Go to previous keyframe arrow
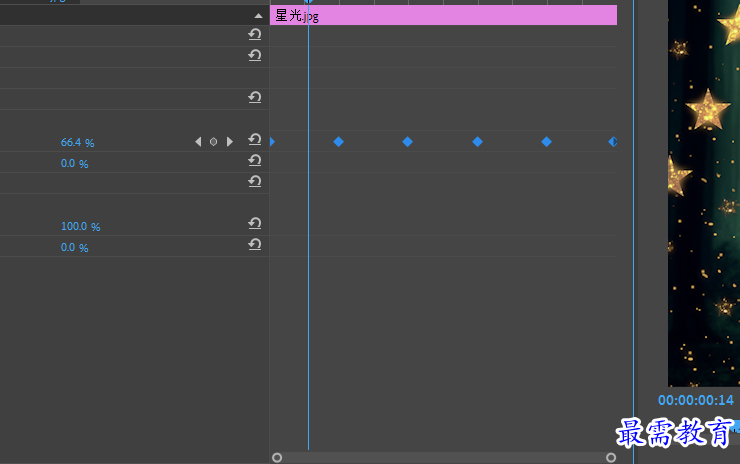740x464 pixels. point(198,142)
